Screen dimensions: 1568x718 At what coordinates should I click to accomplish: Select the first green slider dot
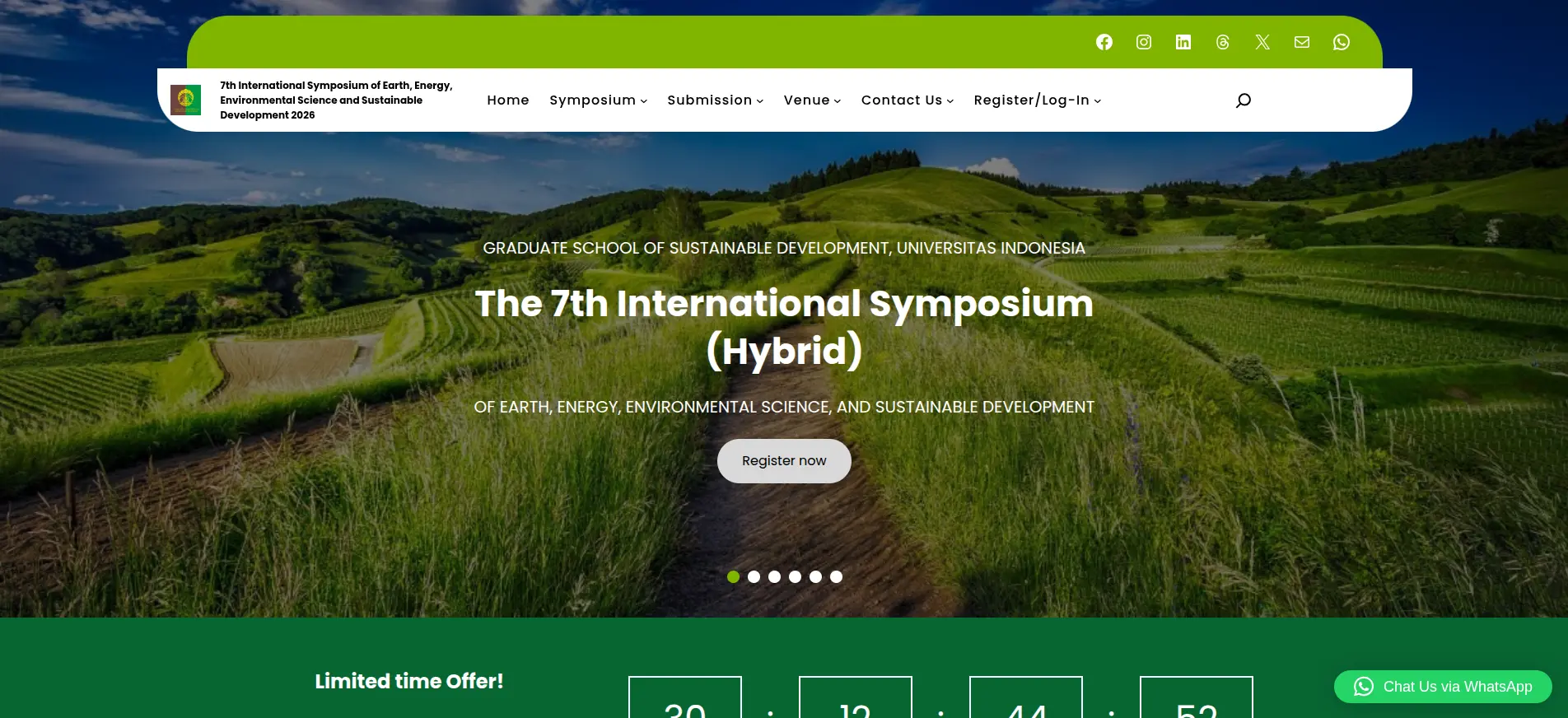pyautogui.click(x=733, y=576)
